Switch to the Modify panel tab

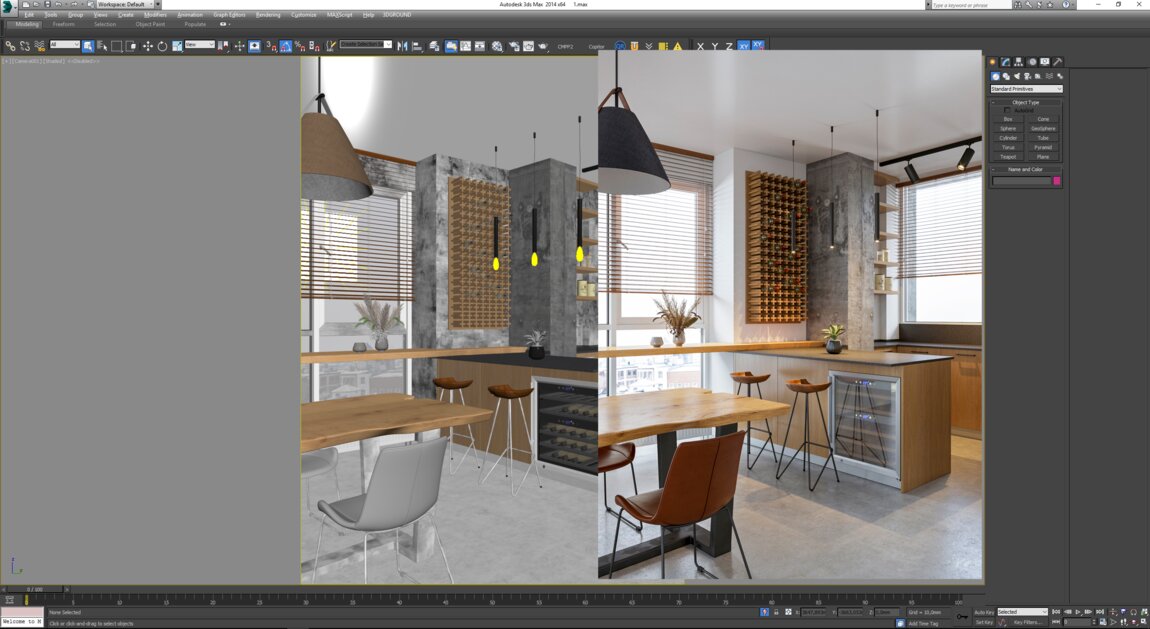(x=1006, y=62)
